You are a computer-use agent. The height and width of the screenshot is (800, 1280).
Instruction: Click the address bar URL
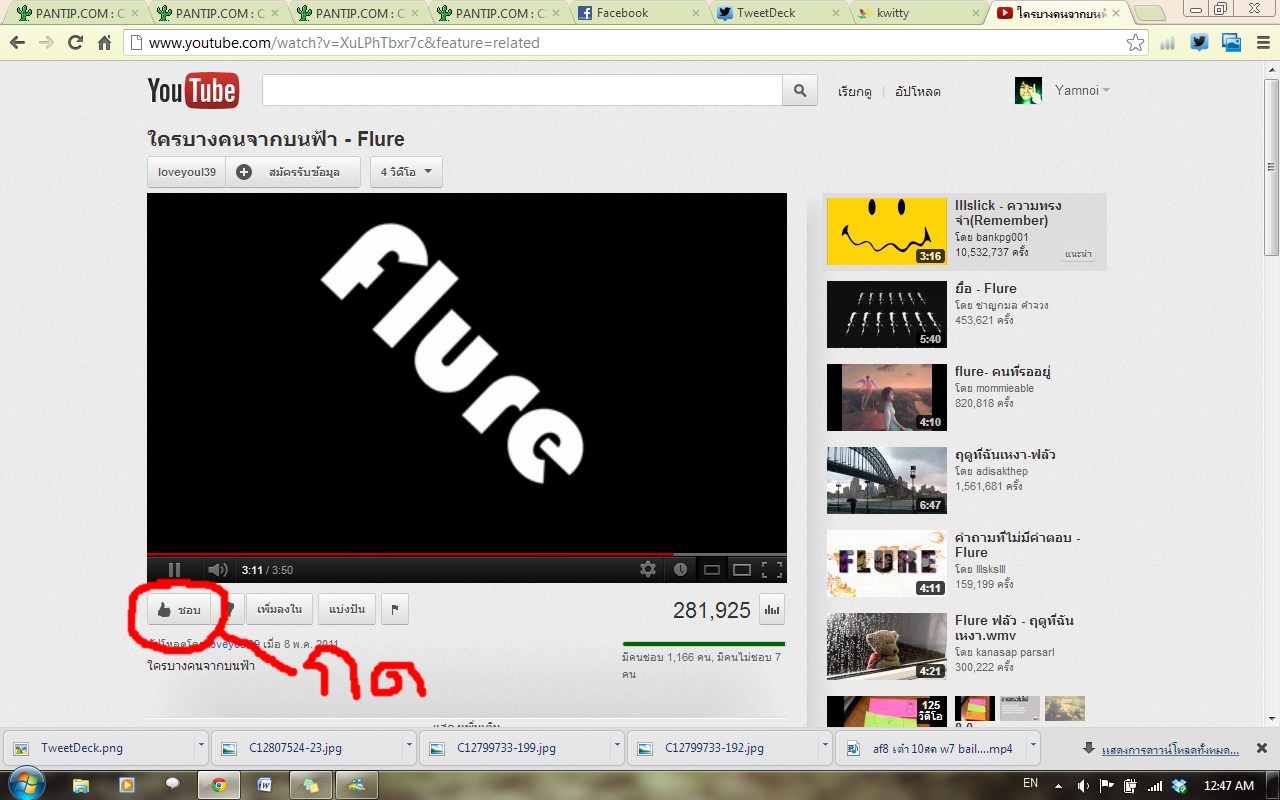pyautogui.click(x=344, y=43)
